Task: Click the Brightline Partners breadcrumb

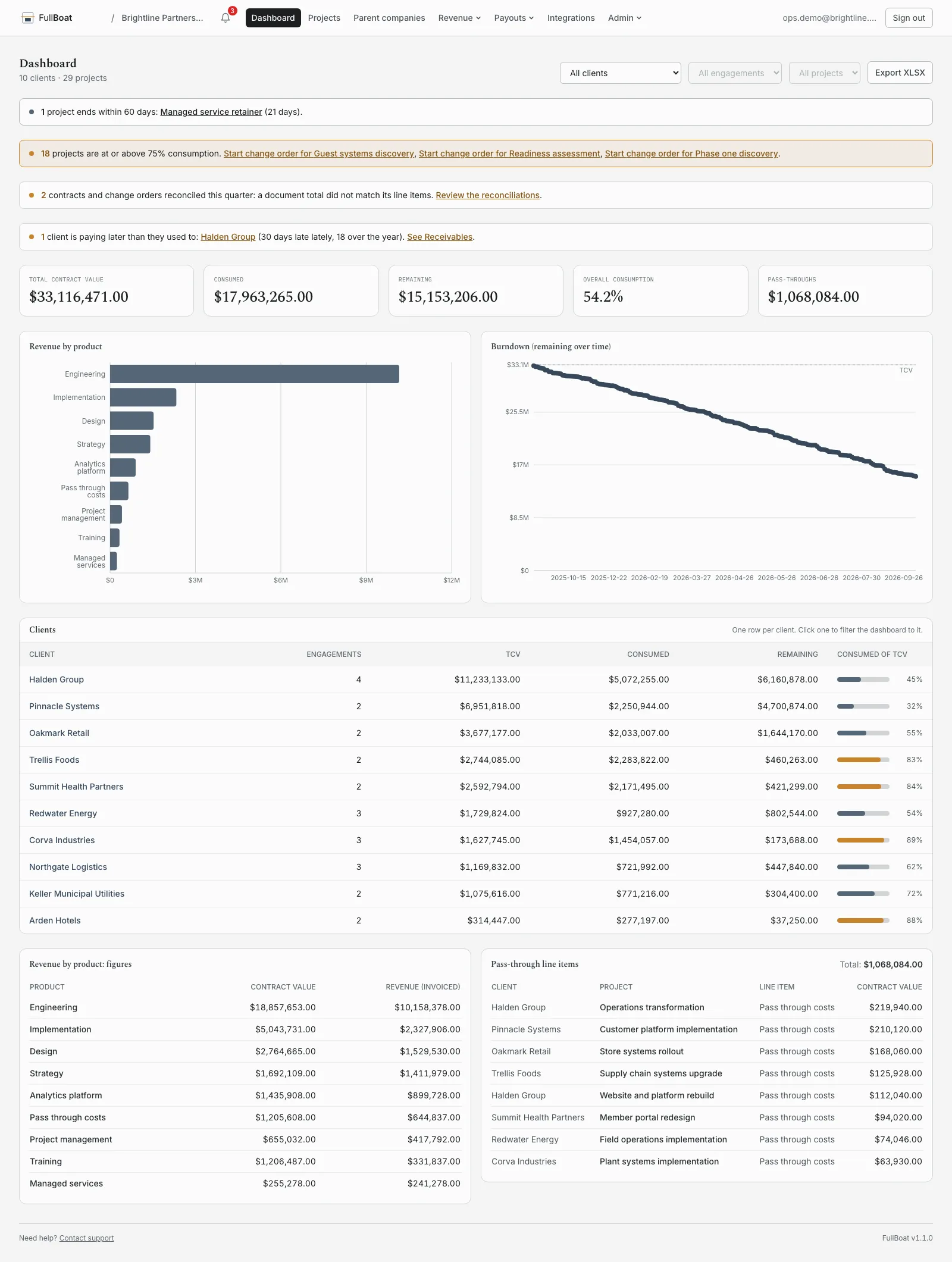Action: (162, 18)
